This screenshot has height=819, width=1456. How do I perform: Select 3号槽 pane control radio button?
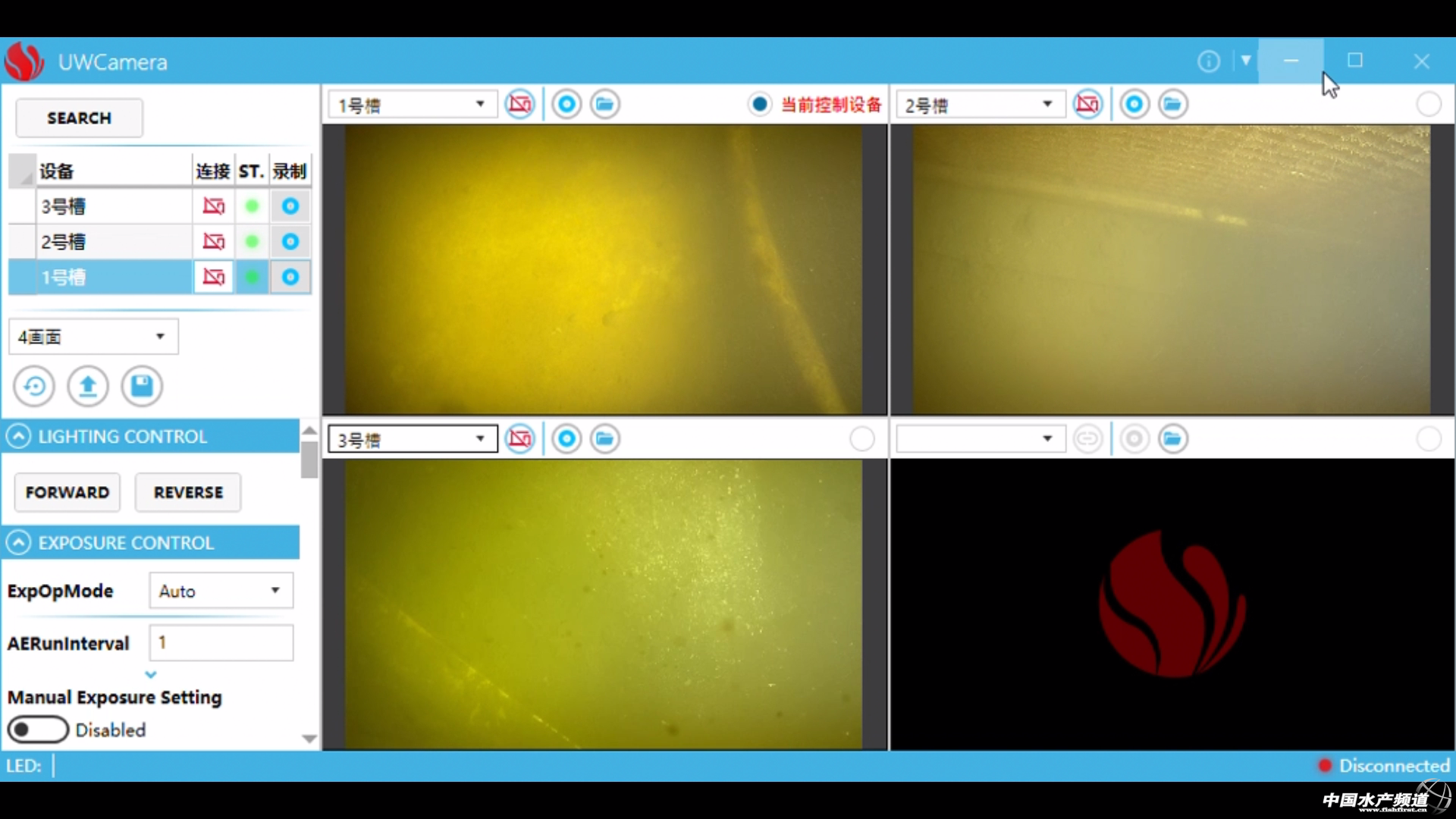pyautogui.click(x=861, y=439)
